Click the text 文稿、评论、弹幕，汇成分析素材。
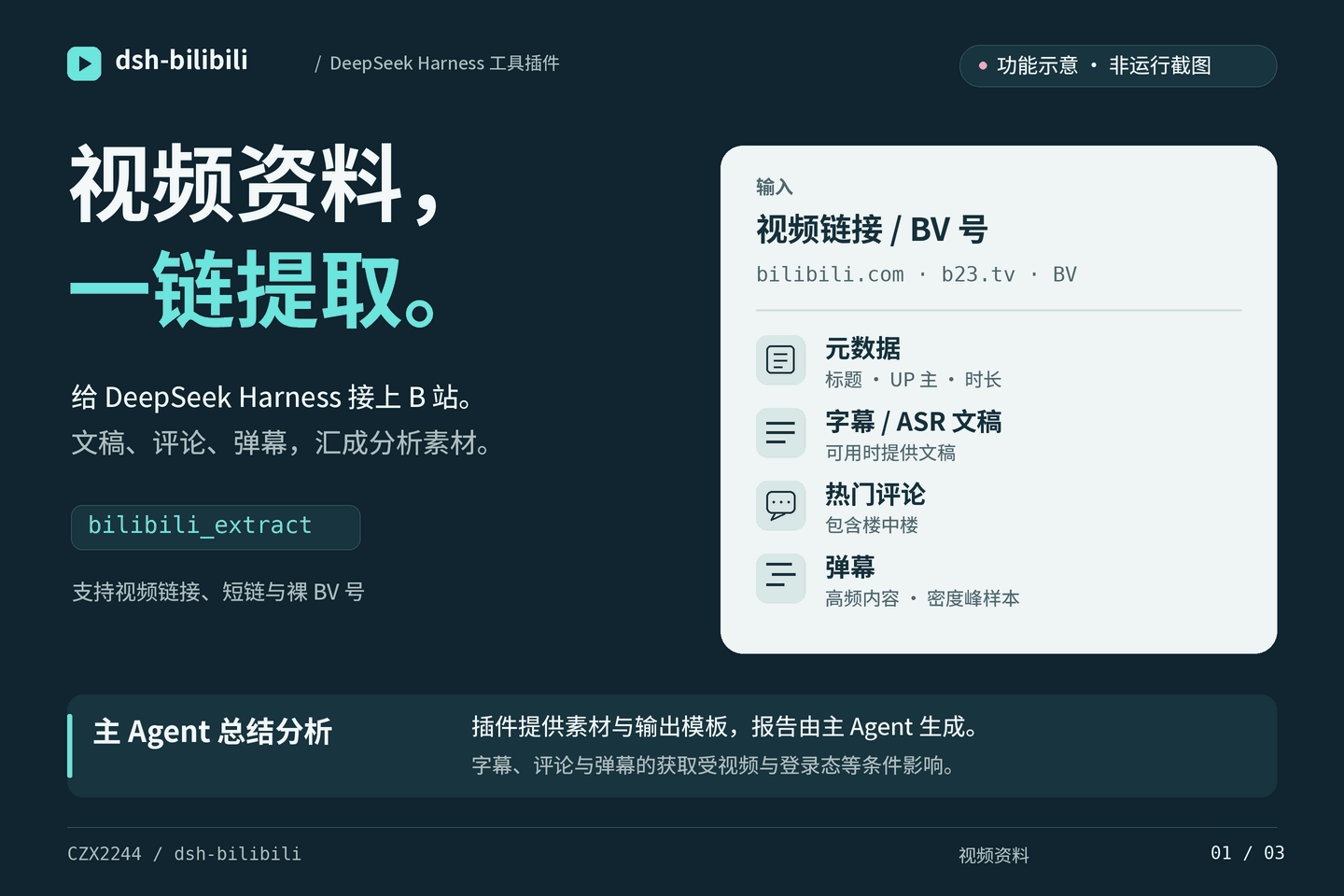 tap(282, 442)
